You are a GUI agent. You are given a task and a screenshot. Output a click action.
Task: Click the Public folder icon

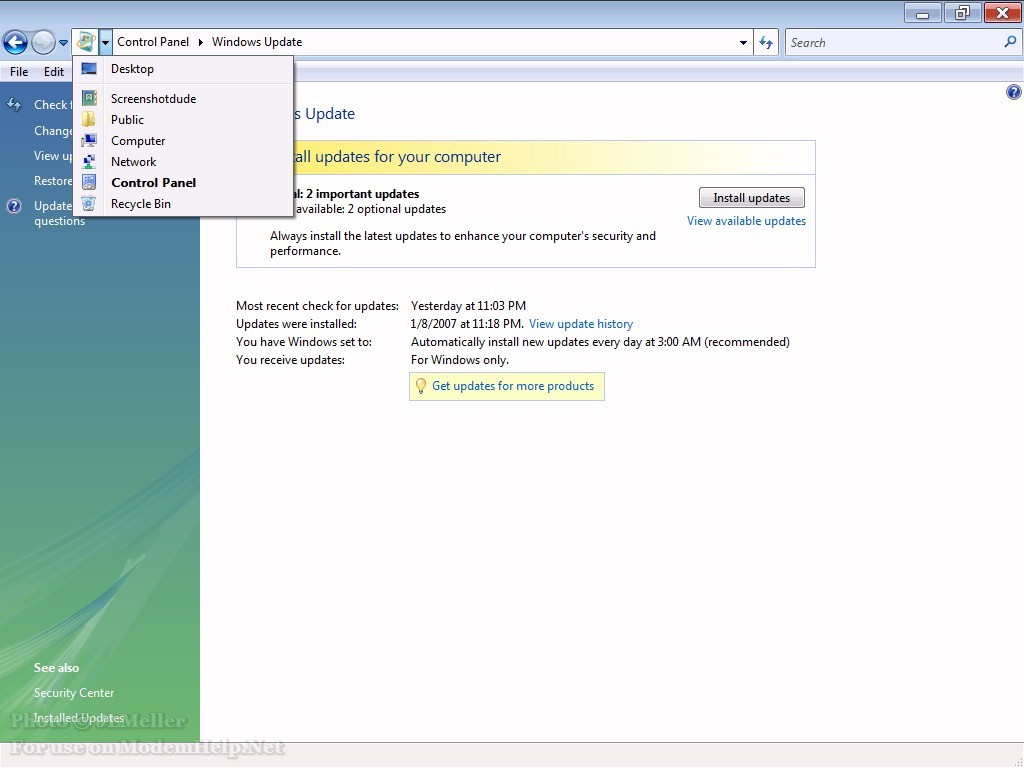(x=88, y=119)
